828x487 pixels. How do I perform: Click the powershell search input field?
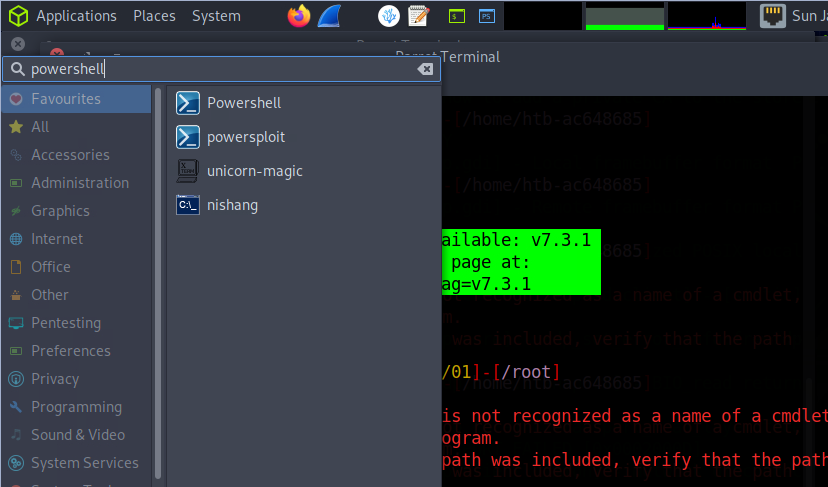click(222, 69)
